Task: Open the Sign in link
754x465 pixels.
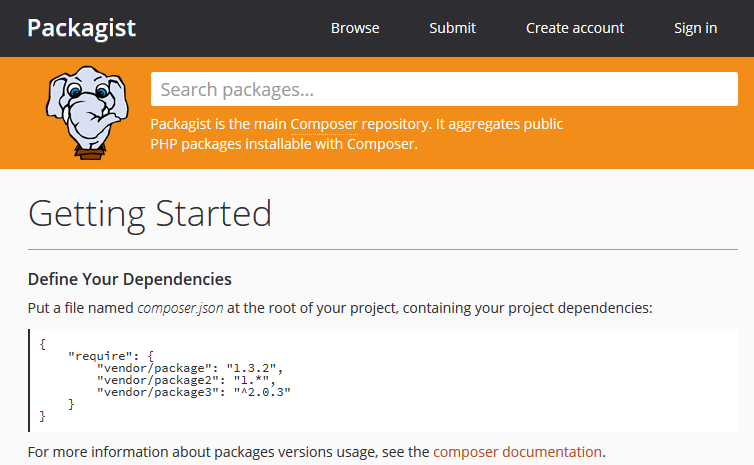Action: click(695, 28)
